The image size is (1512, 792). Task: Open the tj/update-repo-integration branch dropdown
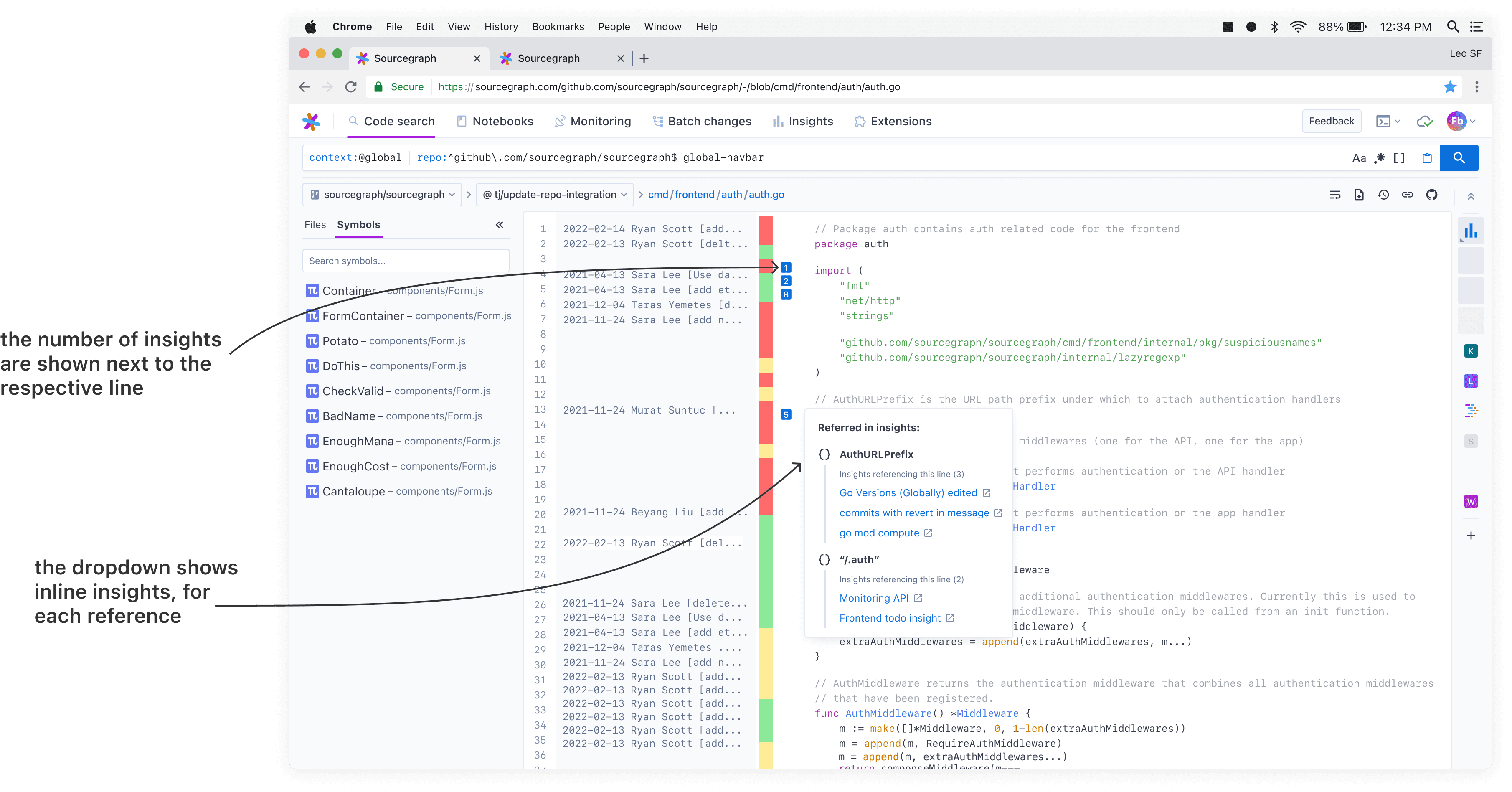[555, 195]
